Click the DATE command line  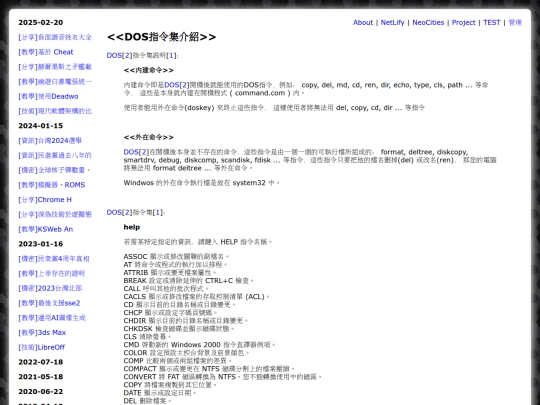click(x=159, y=393)
